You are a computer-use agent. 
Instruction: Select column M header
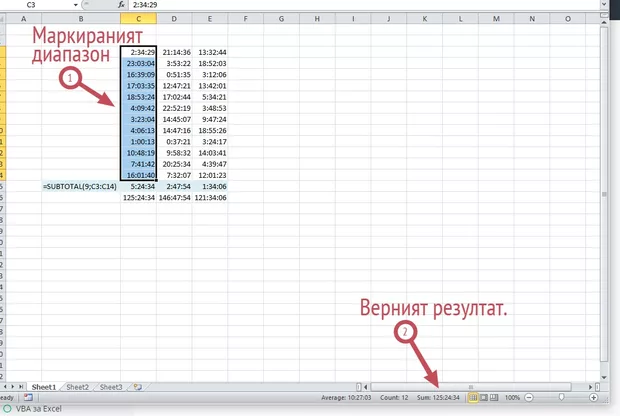point(496,19)
